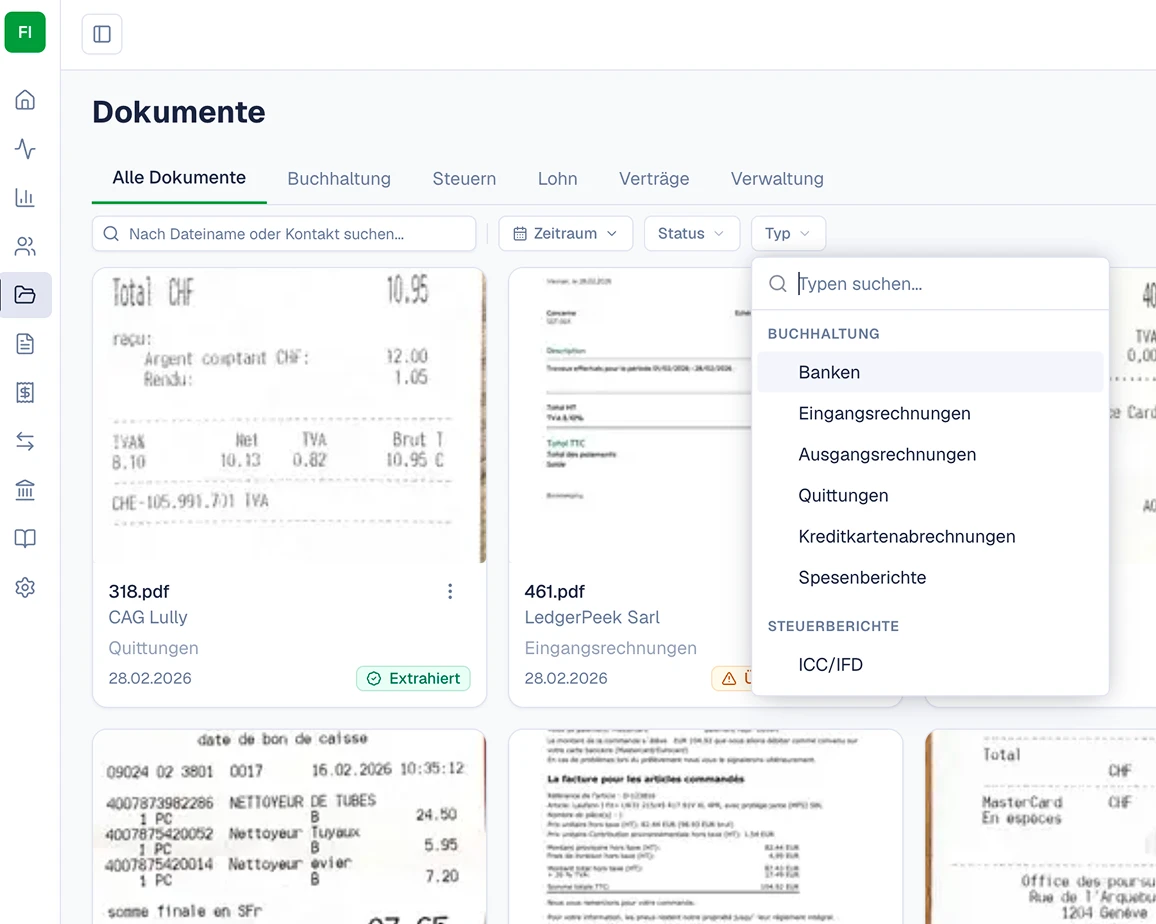Click the BUCHHALTUNG group header in type list
1156x924 pixels.
coord(824,334)
